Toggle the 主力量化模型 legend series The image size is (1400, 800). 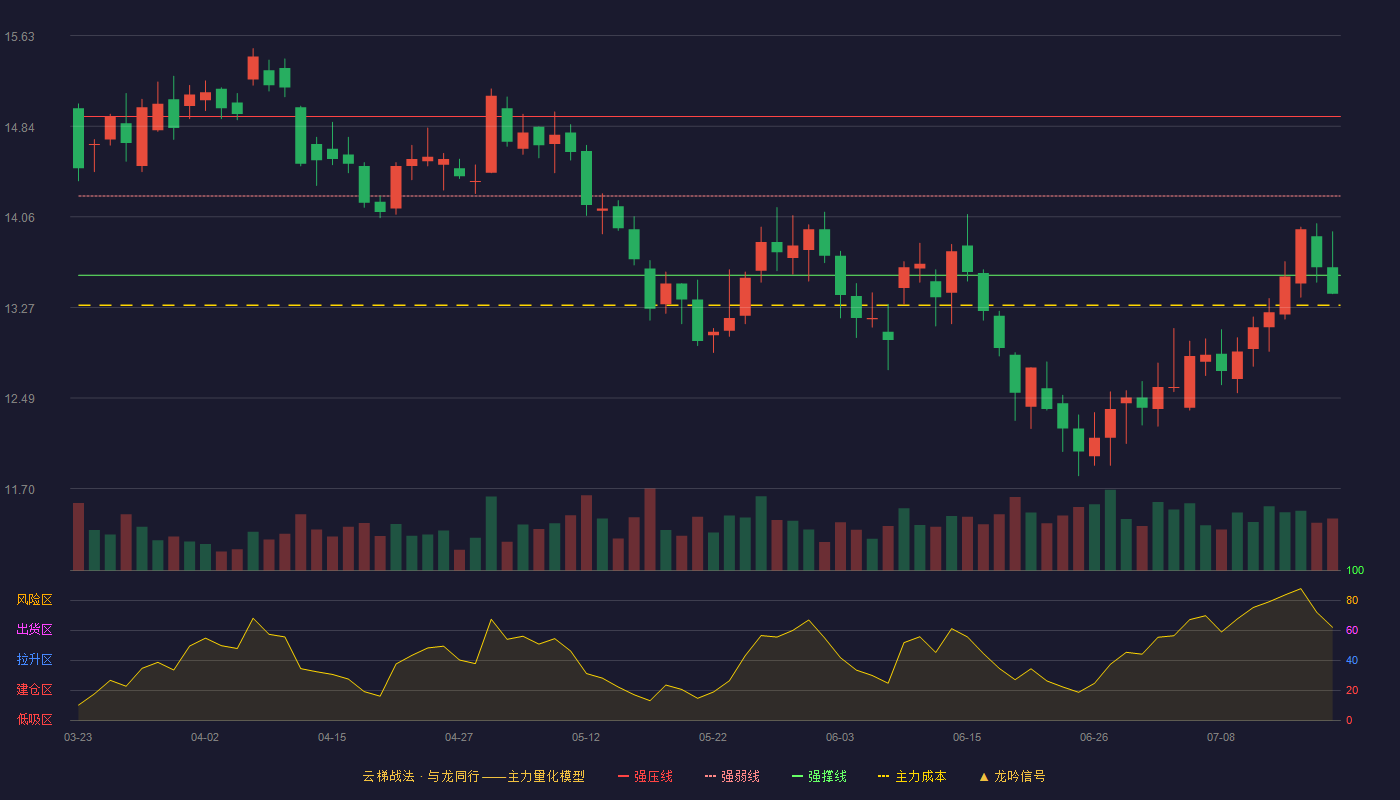[x=474, y=776]
